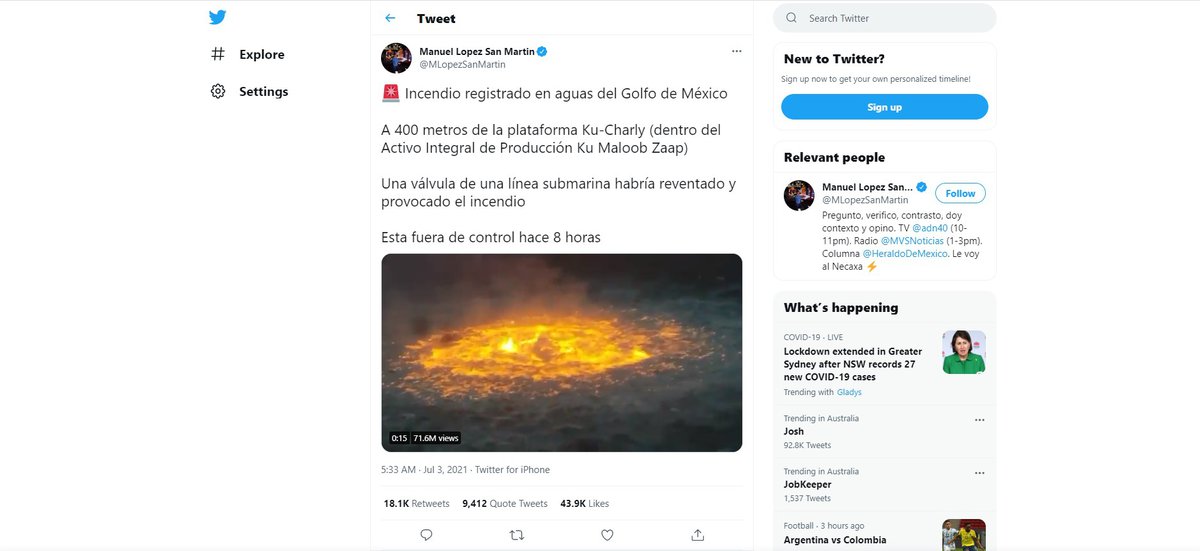Open the Explore hashtag icon

(218, 54)
